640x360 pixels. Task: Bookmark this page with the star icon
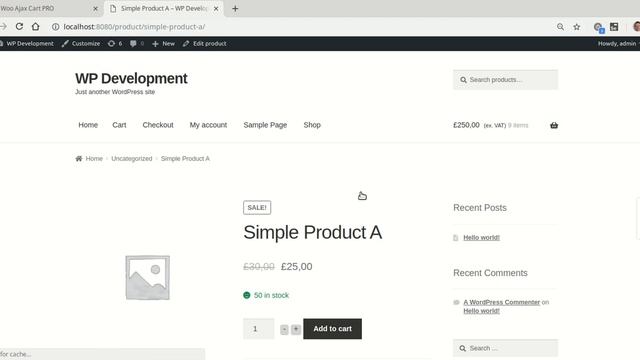(x=576, y=27)
